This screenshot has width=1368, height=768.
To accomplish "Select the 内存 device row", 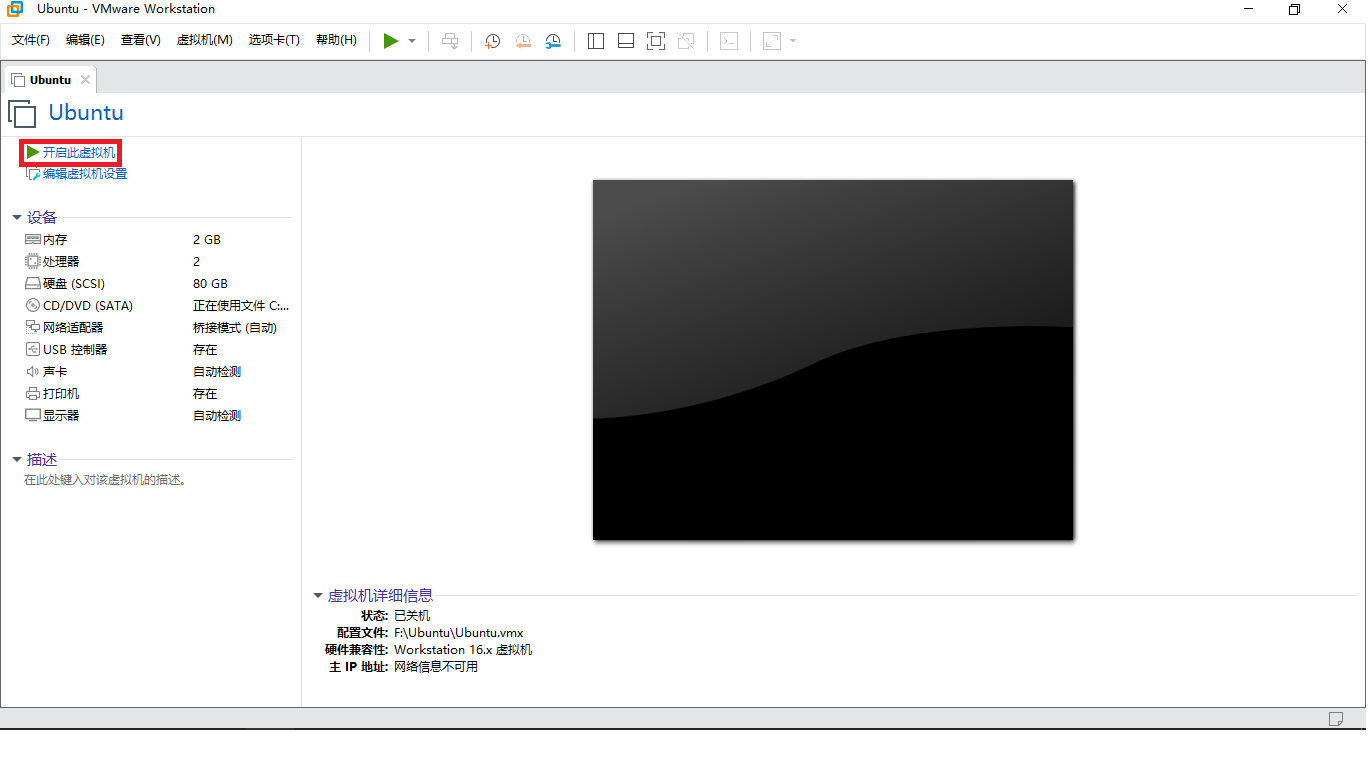I will tap(158, 240).
